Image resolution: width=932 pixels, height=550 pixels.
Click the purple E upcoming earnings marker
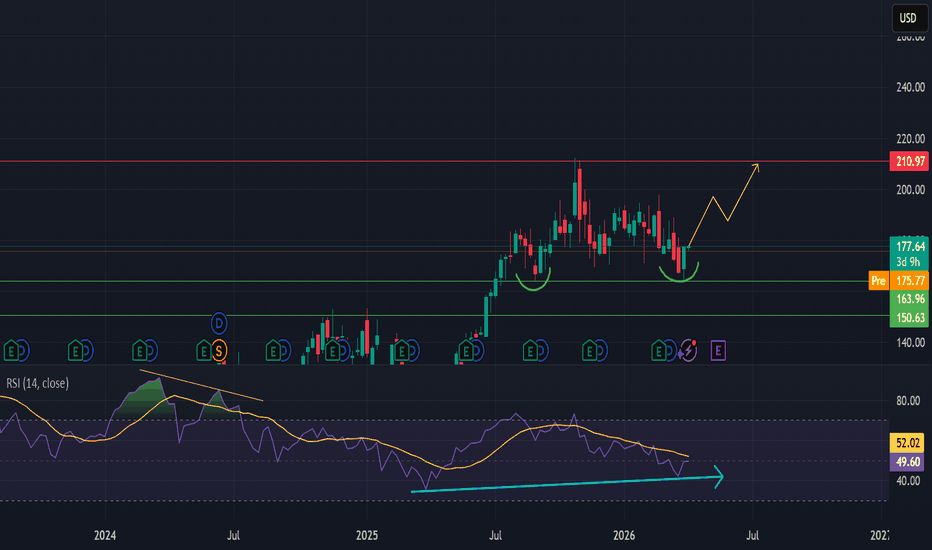718,351
